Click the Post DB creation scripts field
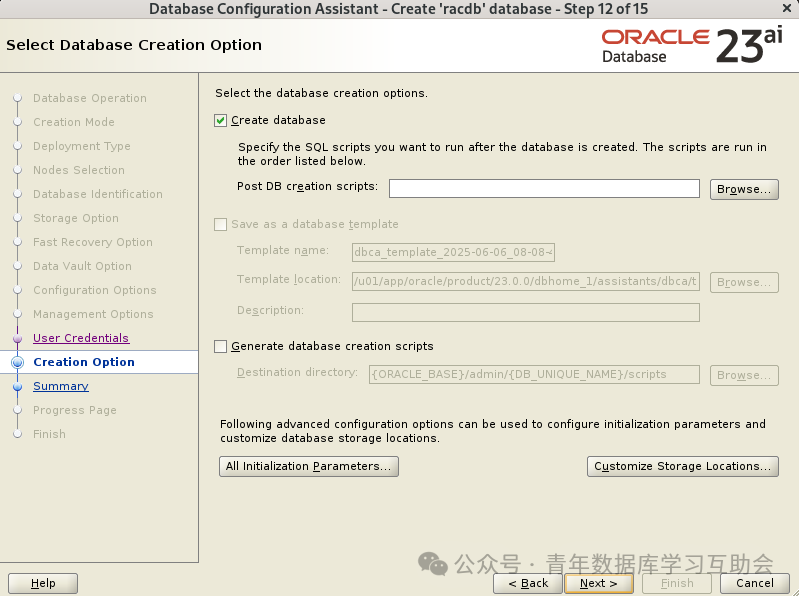Viewport: 799px width, 596px height. pos(544,188)
